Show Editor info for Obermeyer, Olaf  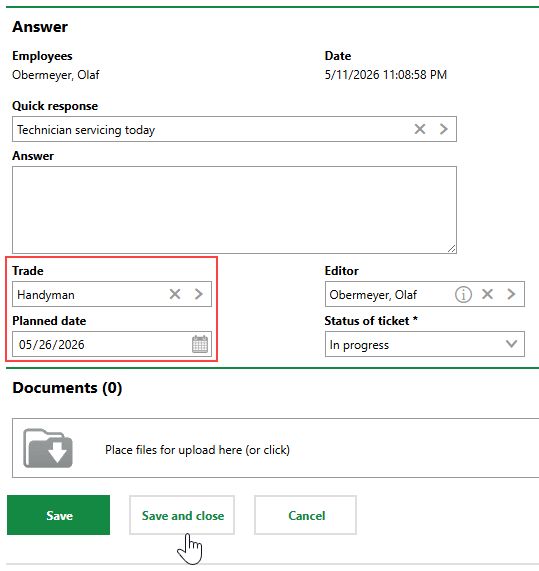(x=463, y=294)
